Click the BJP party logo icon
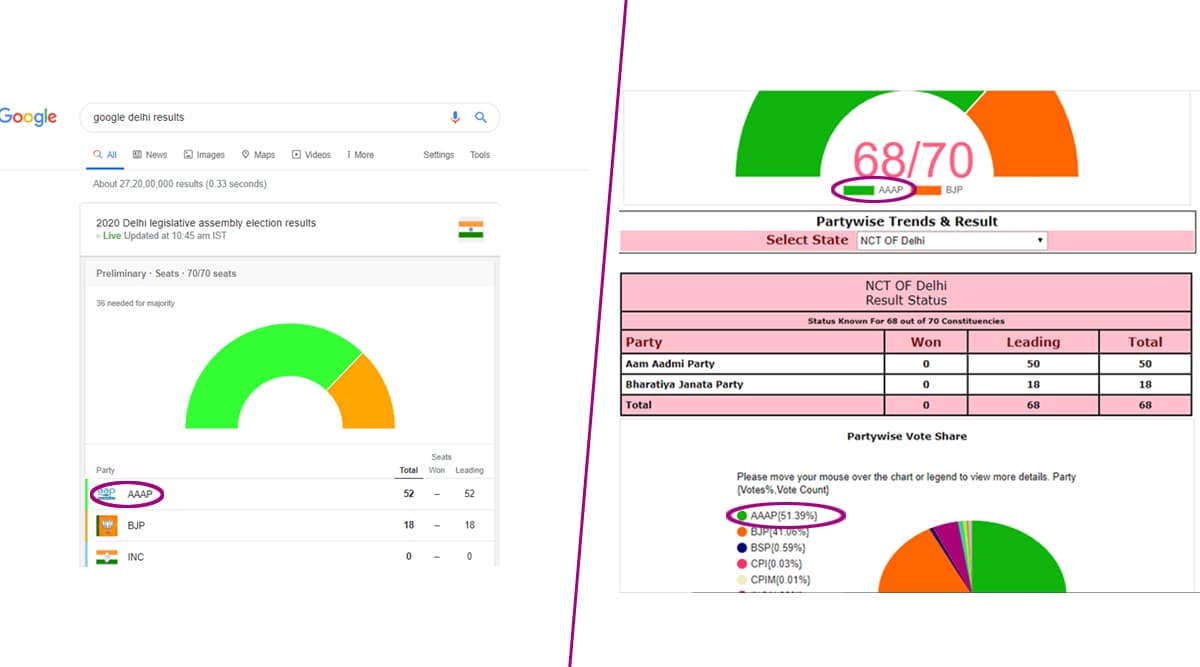 (x=106, y=525)
